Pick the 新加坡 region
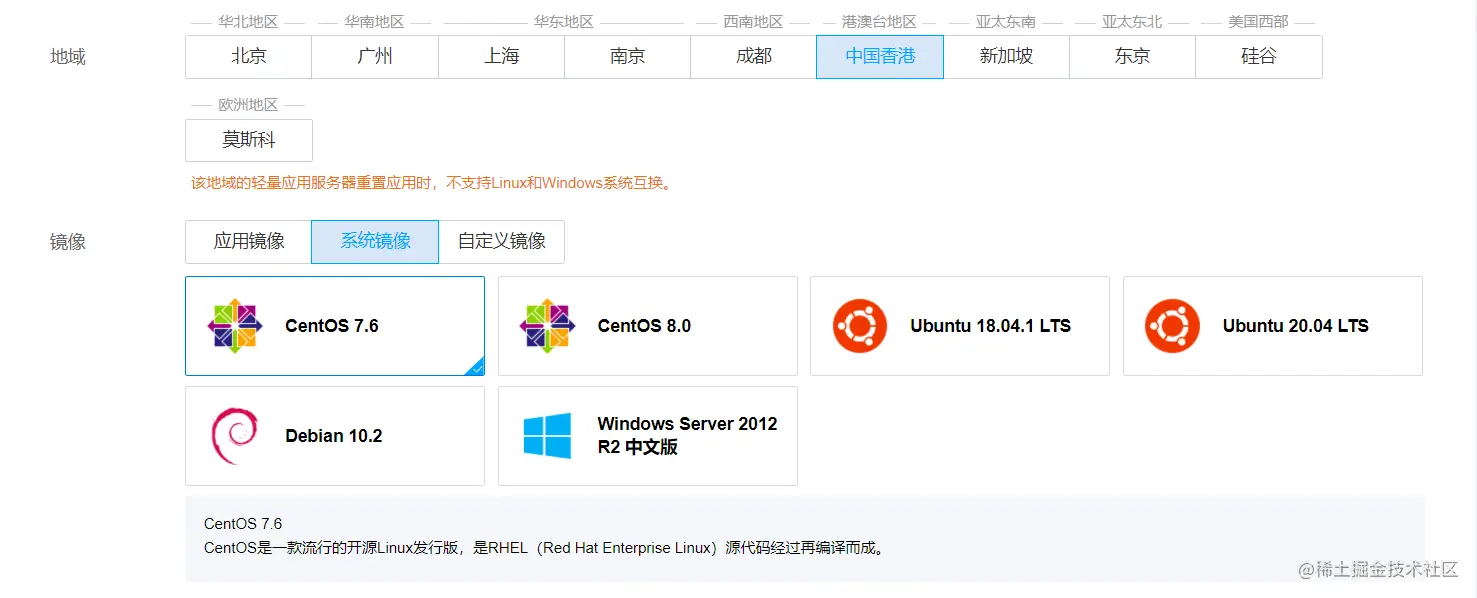Screen dimensions: 1477x598 (x=1006, y=57)
